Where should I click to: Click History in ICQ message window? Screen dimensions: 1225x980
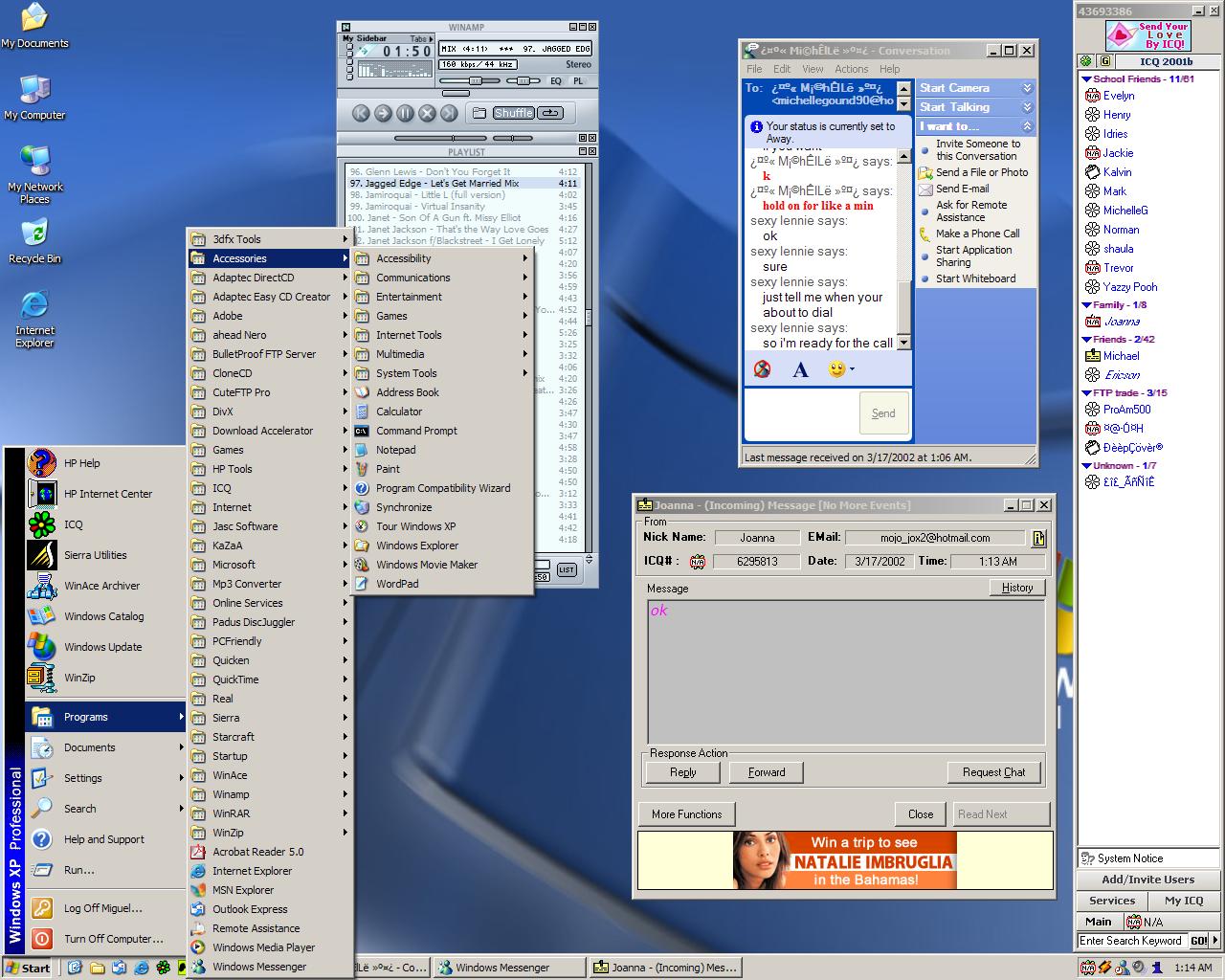1016,588
